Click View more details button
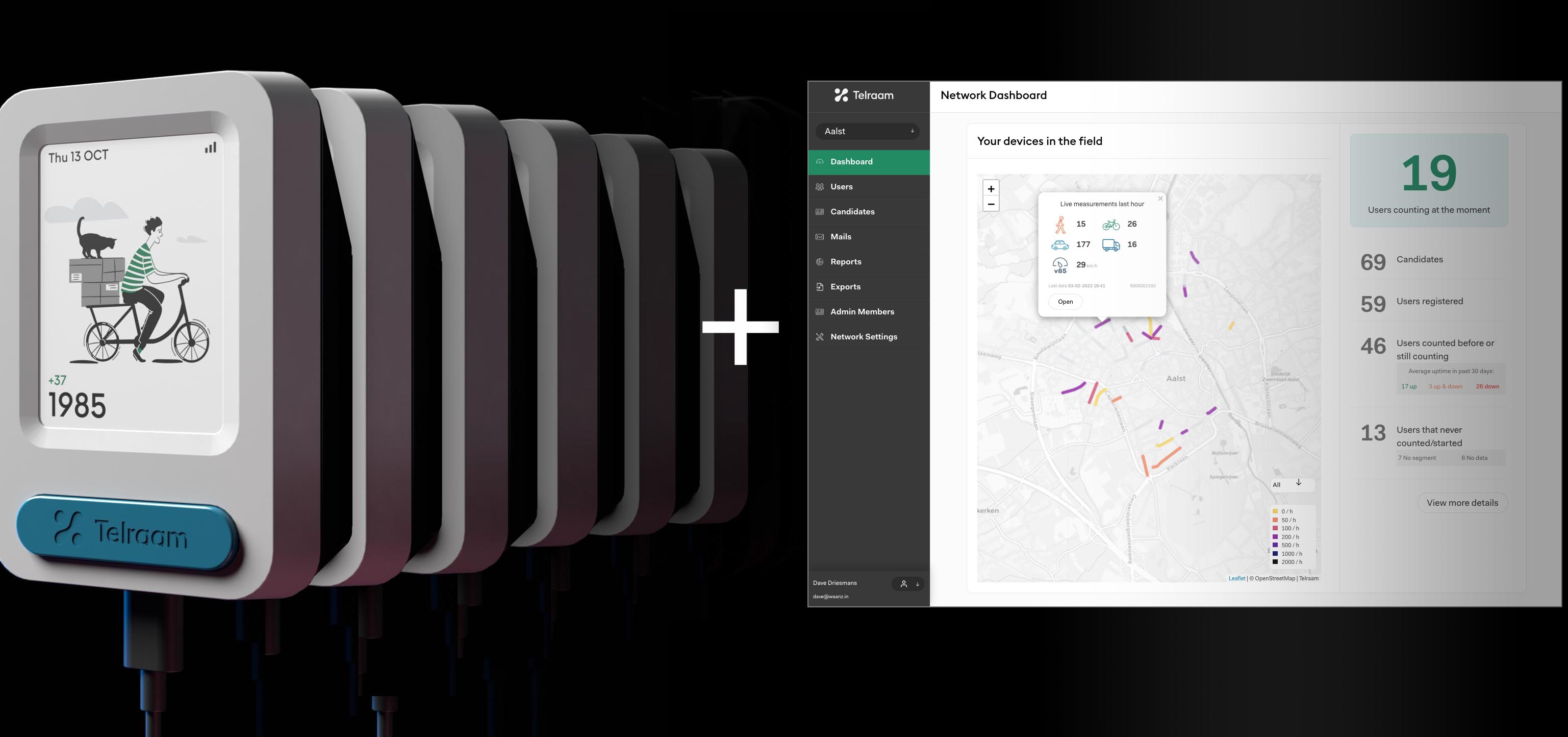 pyautogui.click(x=1462, y=503)
